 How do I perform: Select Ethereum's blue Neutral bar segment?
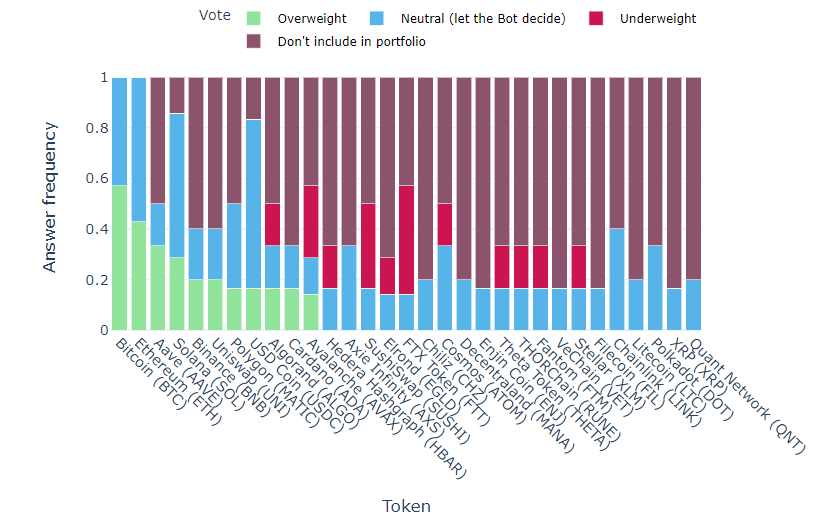pos(139,149)
